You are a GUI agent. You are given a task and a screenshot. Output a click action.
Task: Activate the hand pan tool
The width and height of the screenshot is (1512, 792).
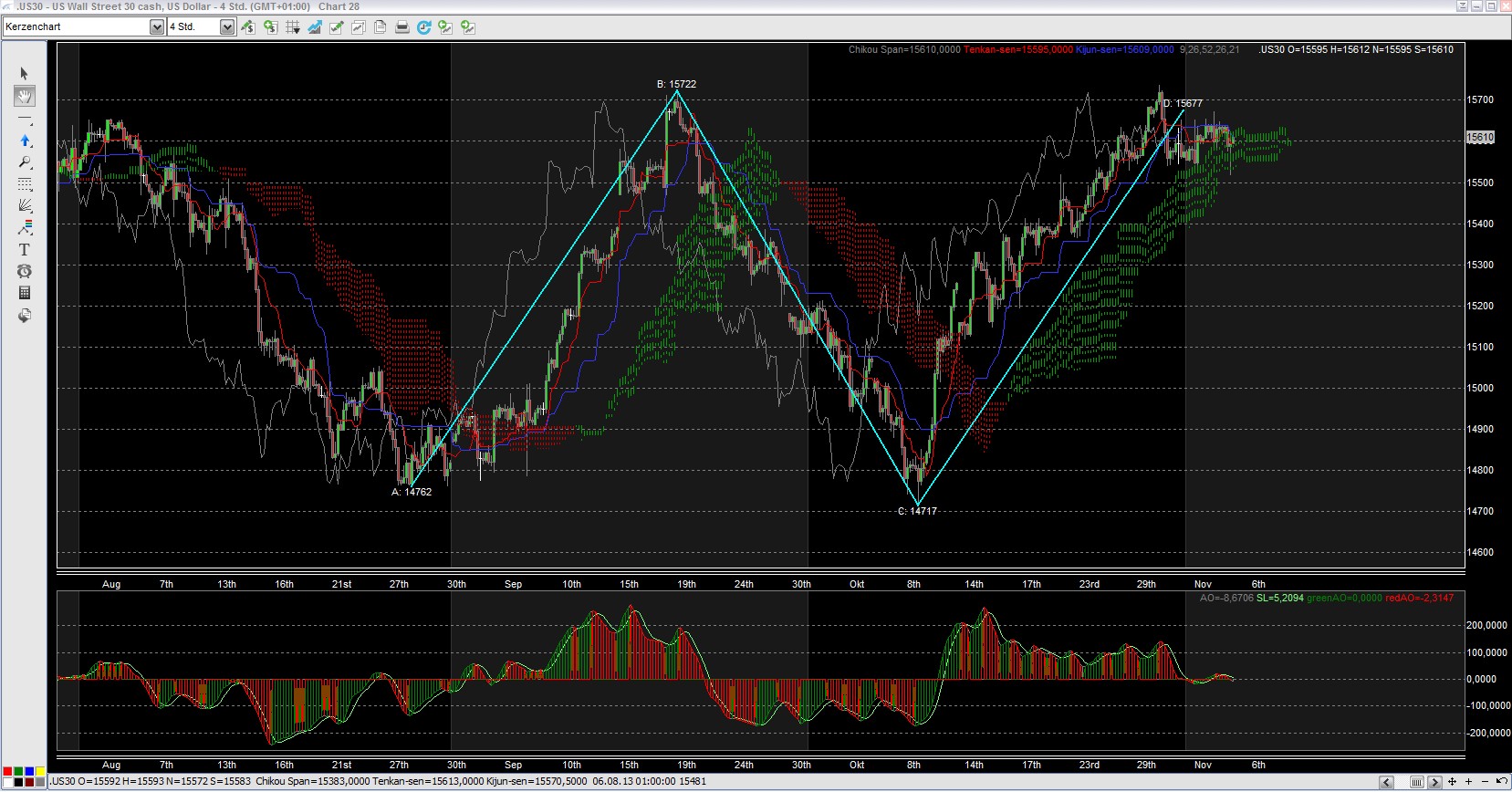tap(25, 96)
